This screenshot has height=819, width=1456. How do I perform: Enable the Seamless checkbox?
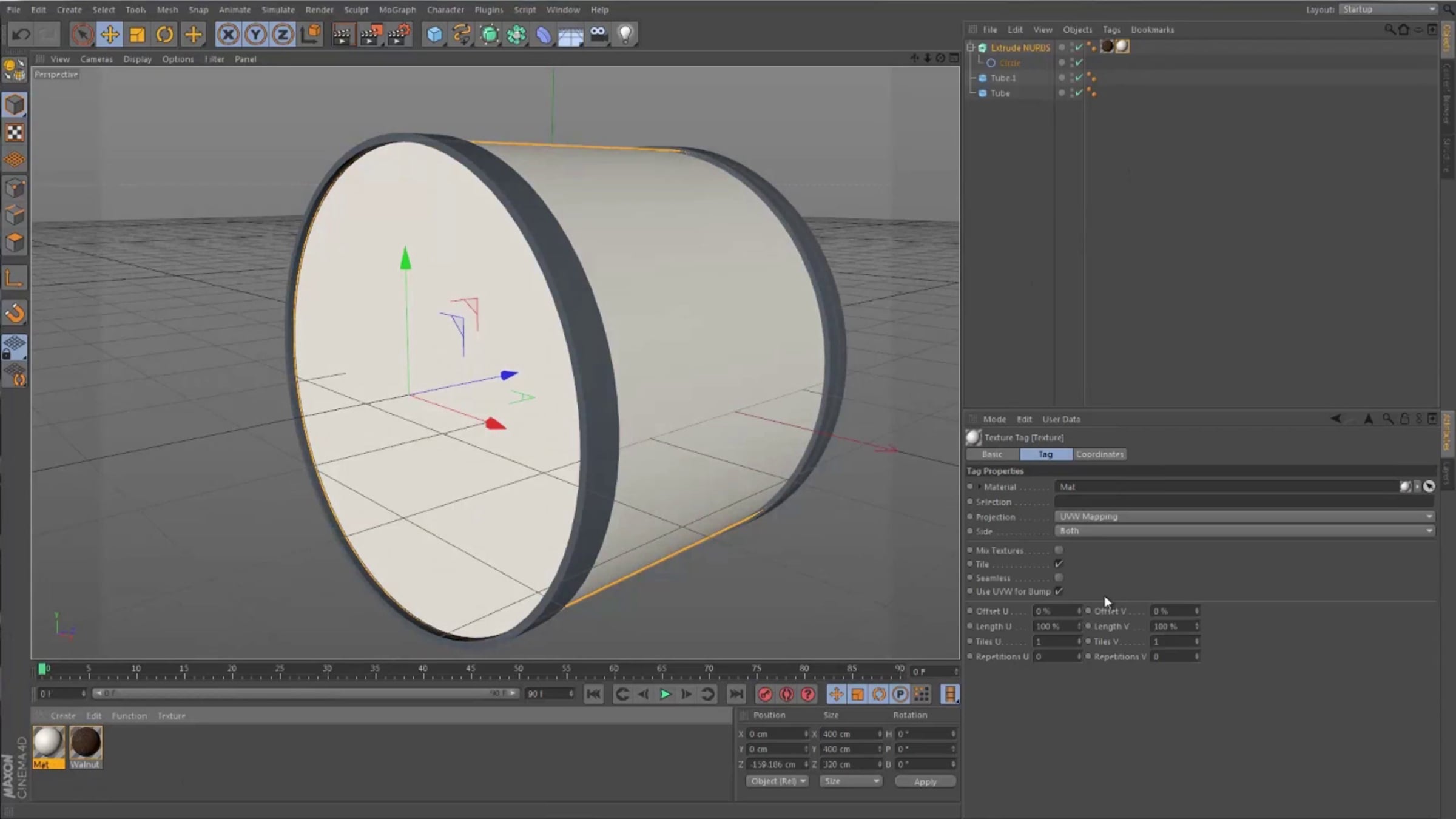tap(1059, 578)
